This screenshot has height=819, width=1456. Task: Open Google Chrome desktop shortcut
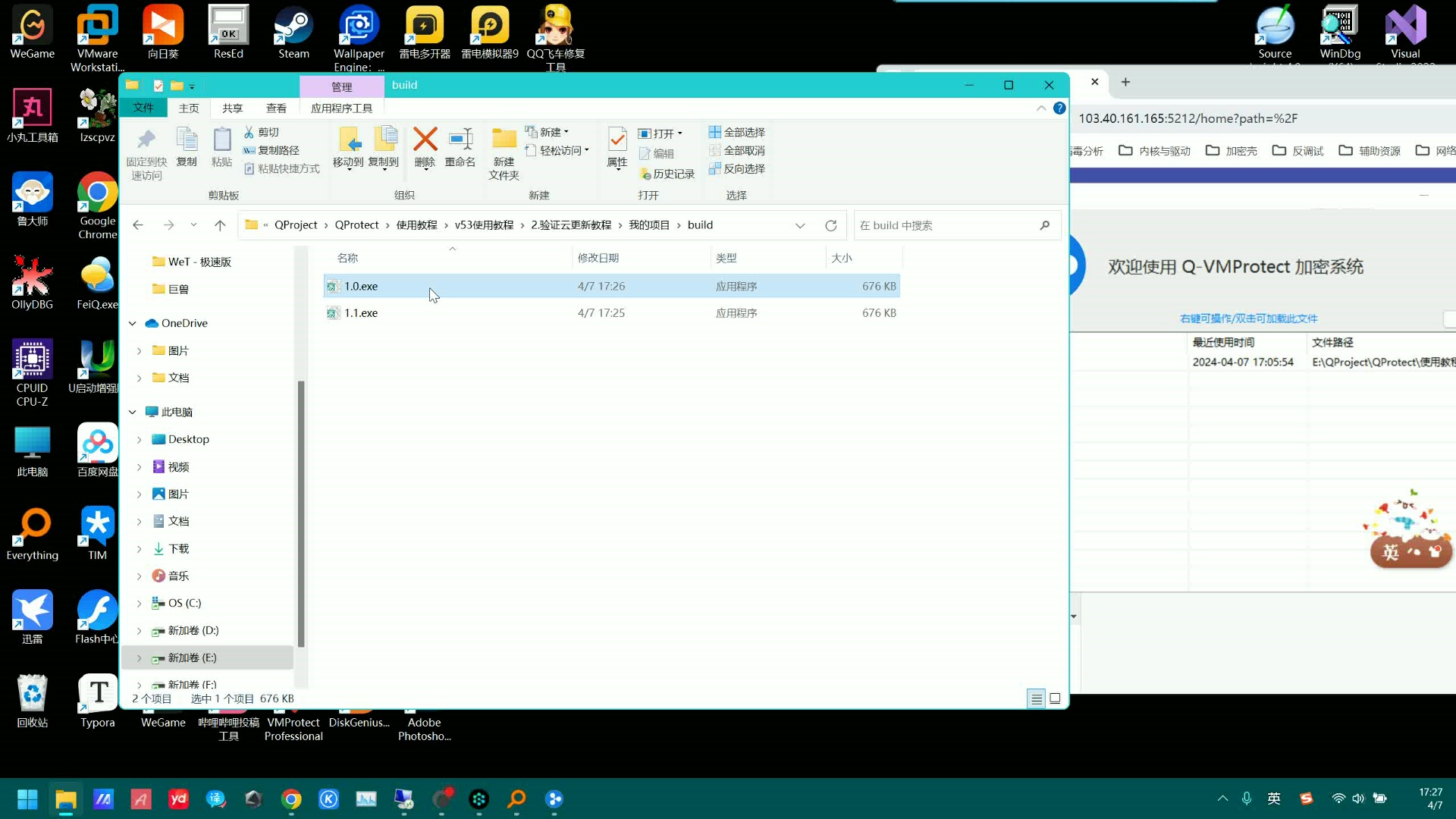[98, 206]
